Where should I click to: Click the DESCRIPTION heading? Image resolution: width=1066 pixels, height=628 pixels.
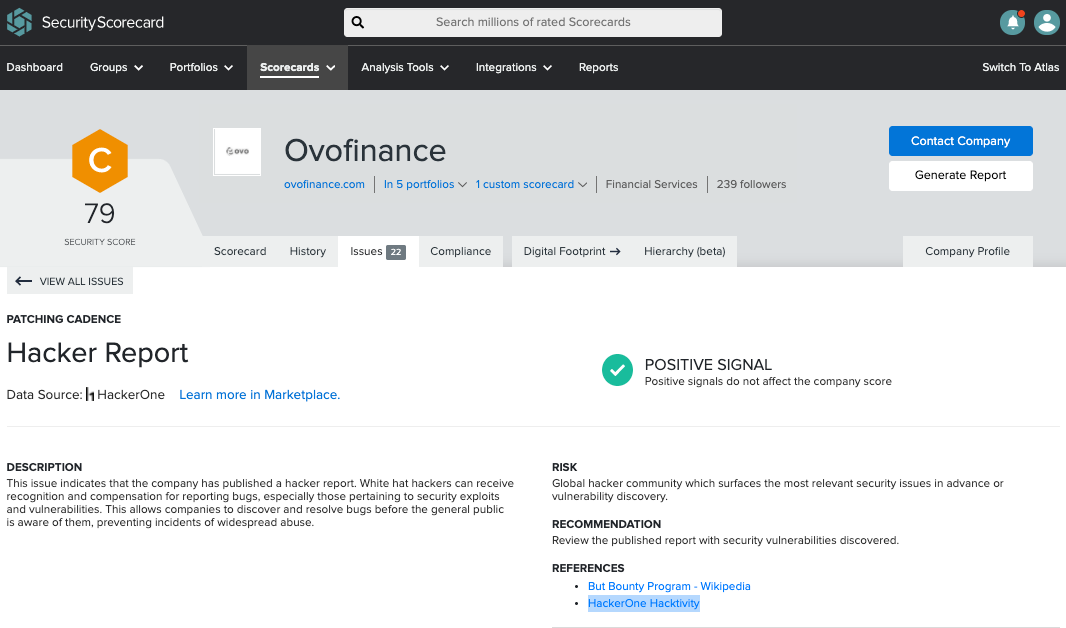coord(44,468)
